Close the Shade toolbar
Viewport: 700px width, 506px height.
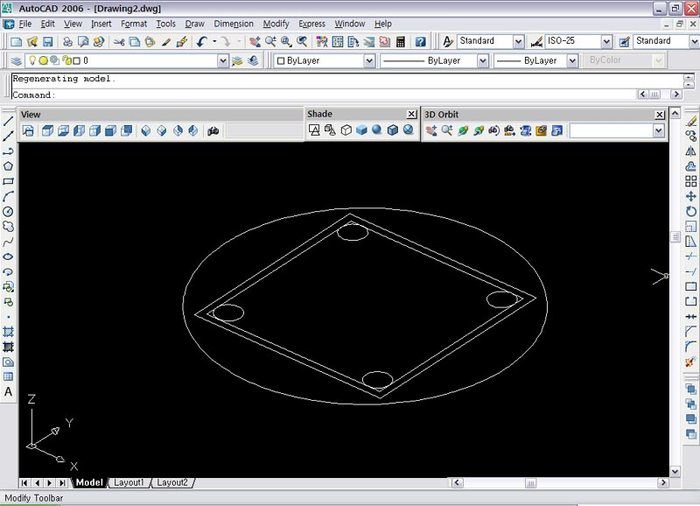[x=412, y=114]
